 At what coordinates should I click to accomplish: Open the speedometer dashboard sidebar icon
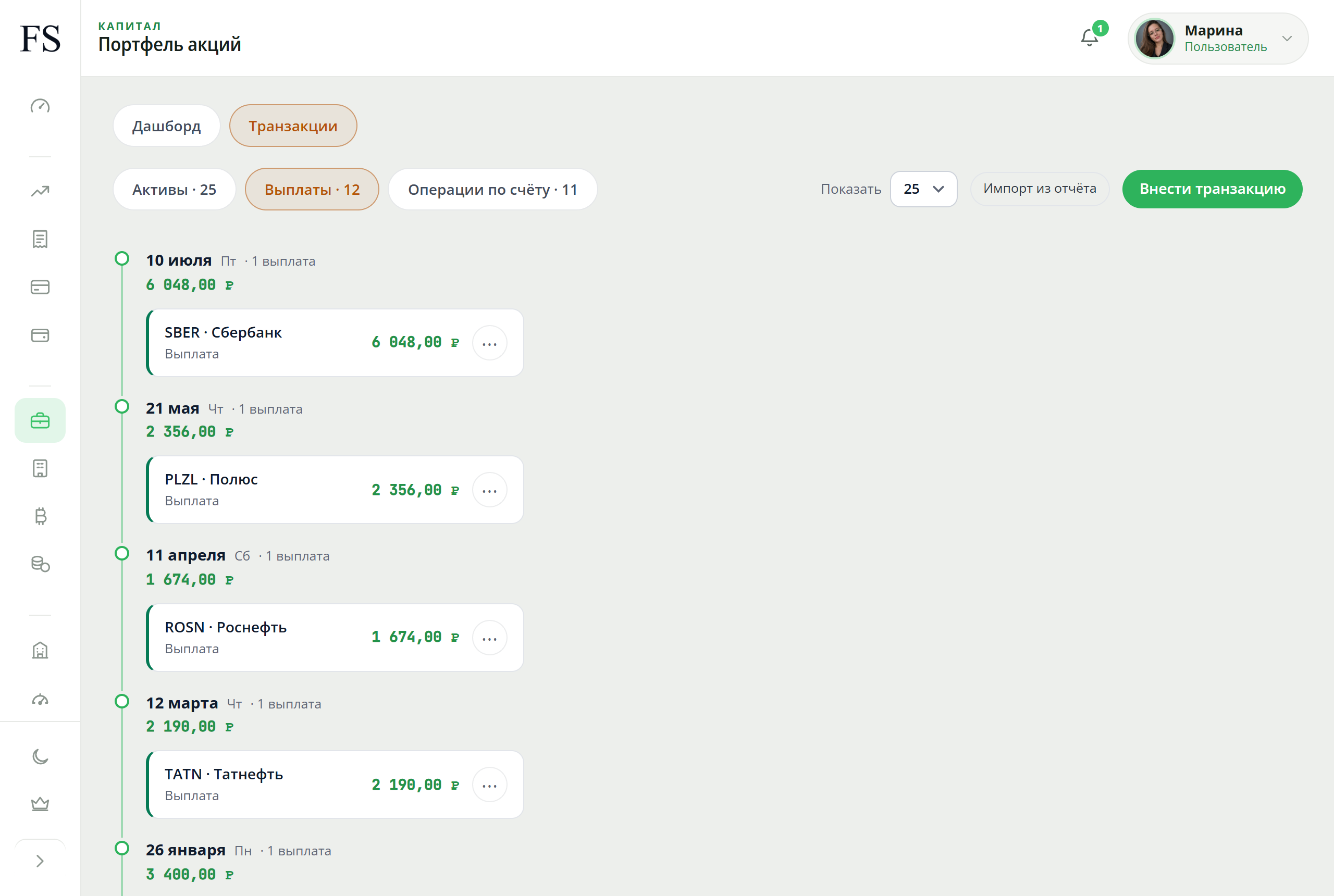(x=40, y=106)
